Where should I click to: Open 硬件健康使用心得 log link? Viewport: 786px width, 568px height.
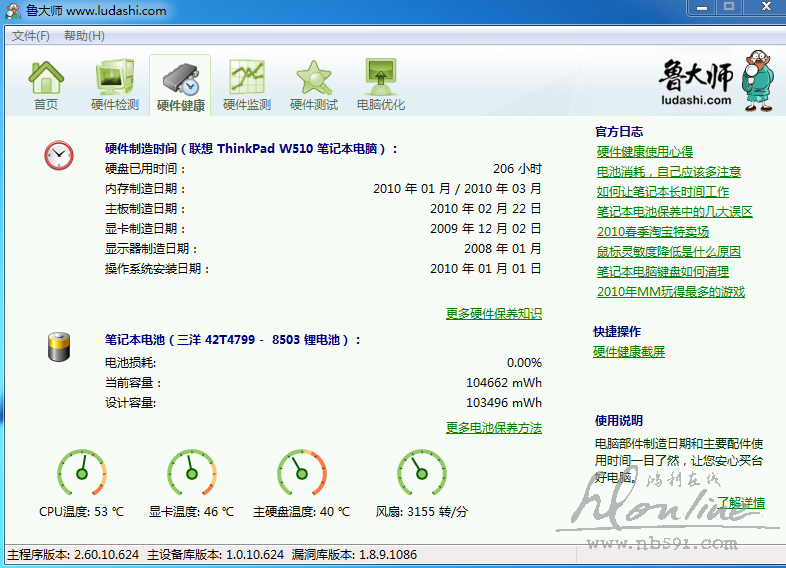644,152
